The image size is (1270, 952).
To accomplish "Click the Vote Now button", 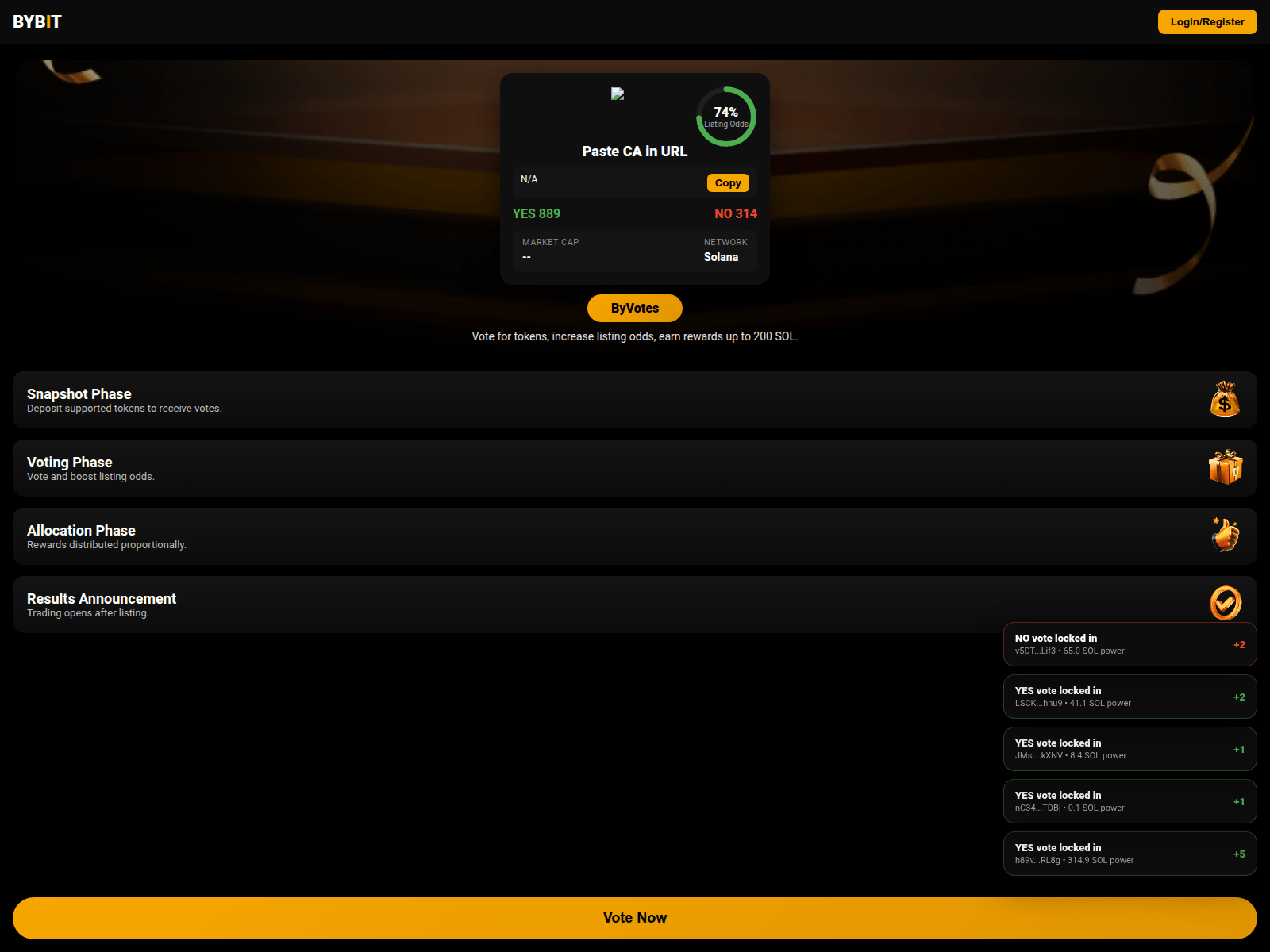I will [x=635, y=918].
